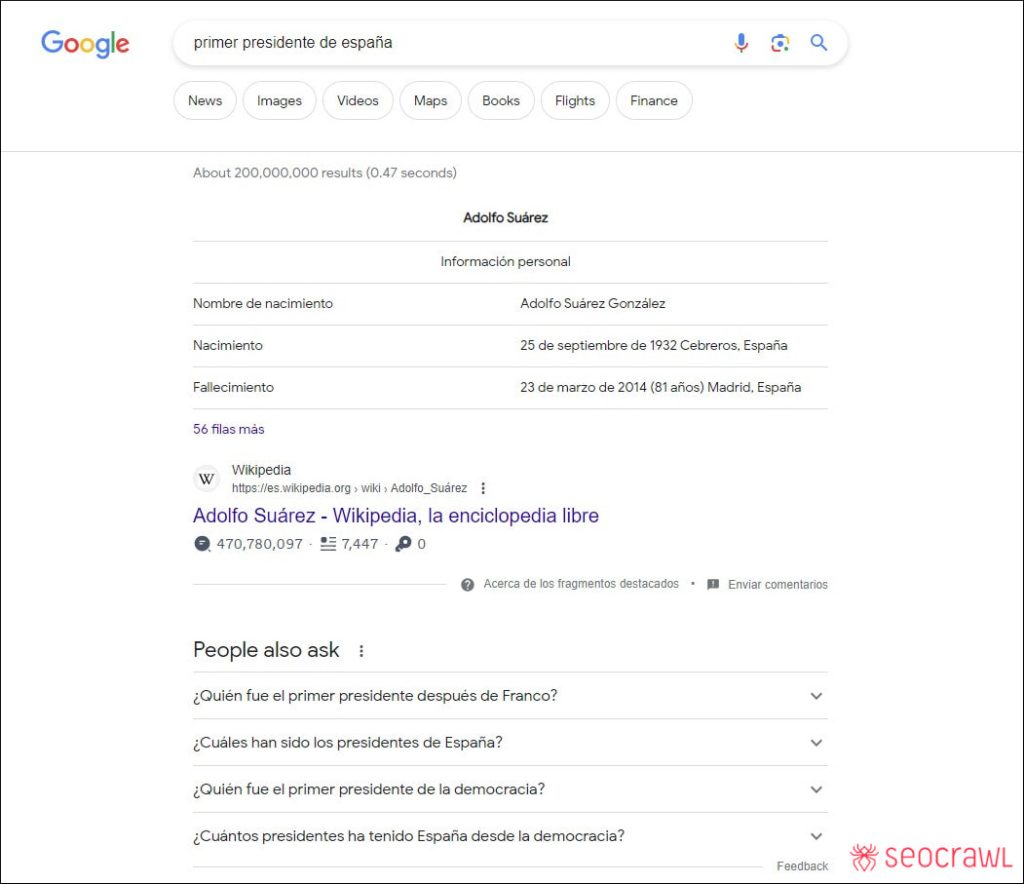Open Google Lens image search icon
Screen dimensions: 1024x884
point(780,43)
